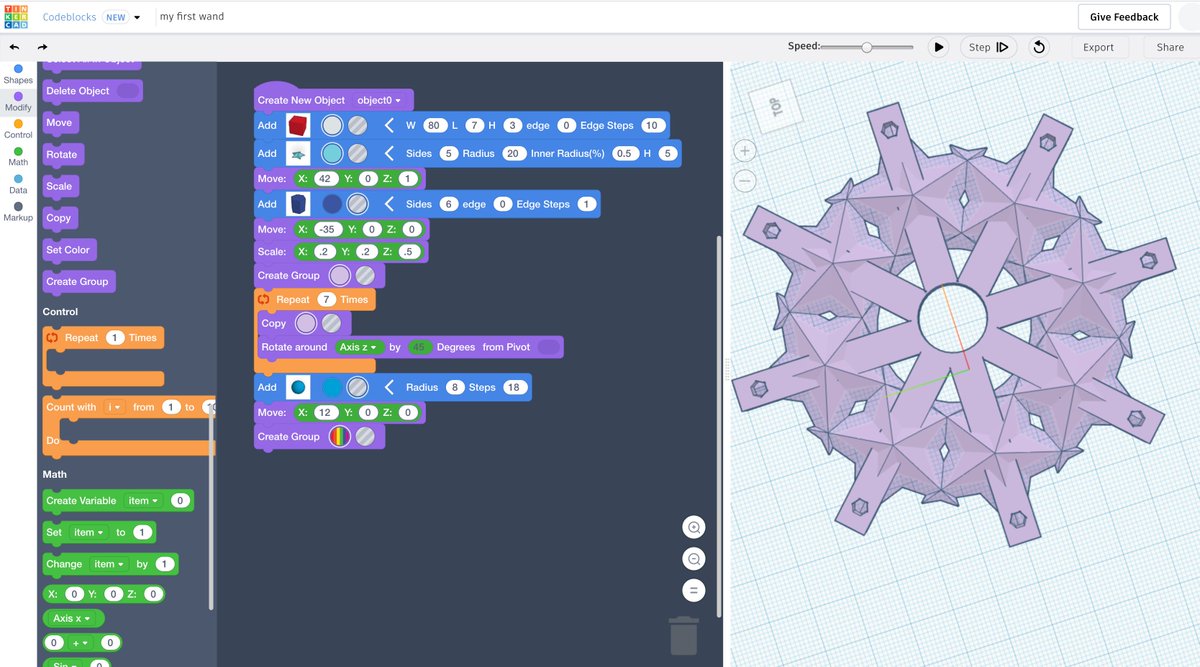The height and width of the screenshot is (667, 1200).
Task: Toggle the striped circle on the sphere Add block
Action: tap(356, 387)
